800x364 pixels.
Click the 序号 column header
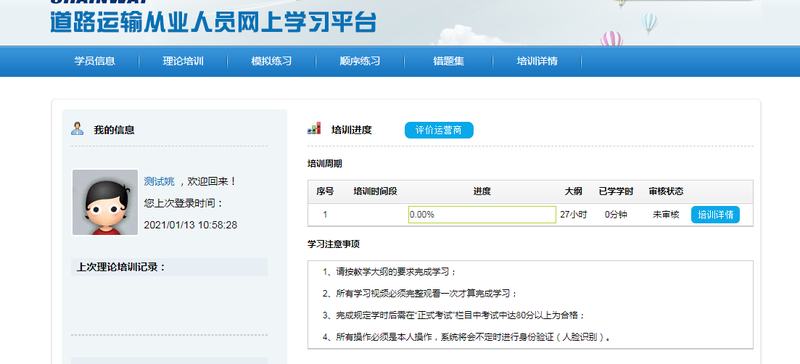tap(325, 191)
